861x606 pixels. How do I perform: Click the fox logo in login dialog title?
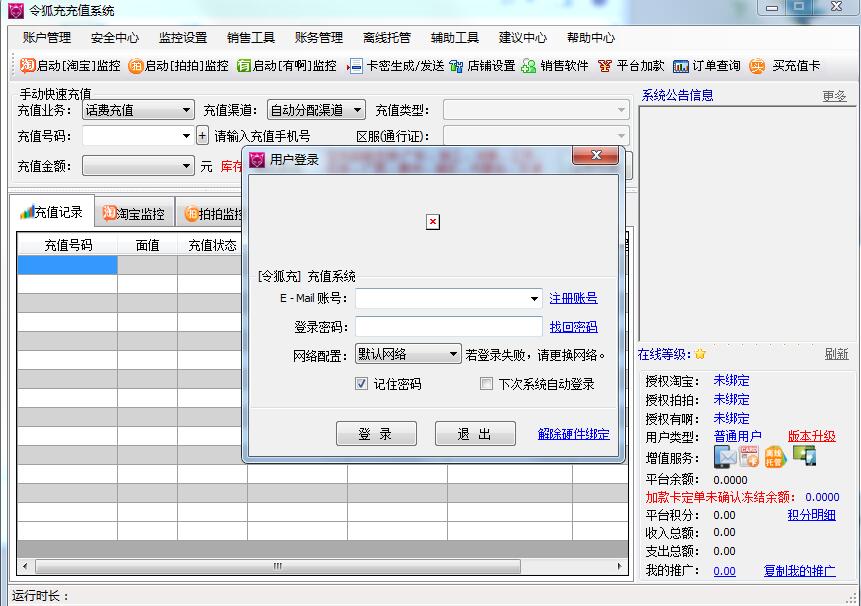[257, 160]
